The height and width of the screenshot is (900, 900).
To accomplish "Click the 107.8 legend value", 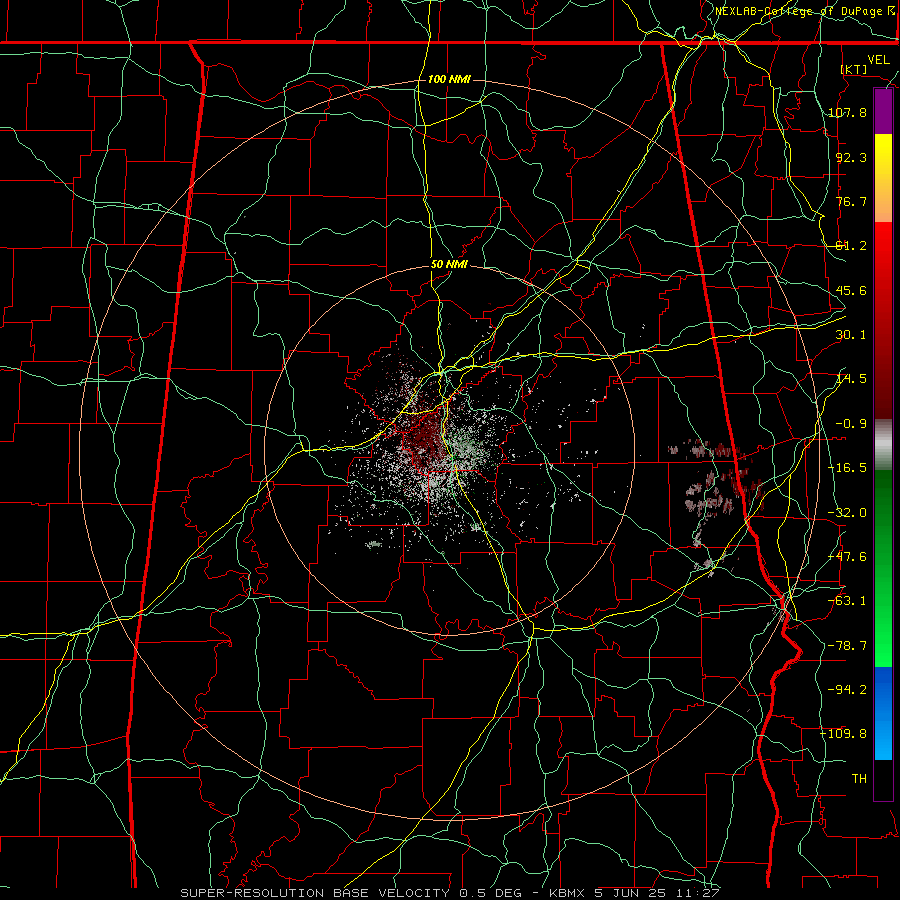I will 847,112.
